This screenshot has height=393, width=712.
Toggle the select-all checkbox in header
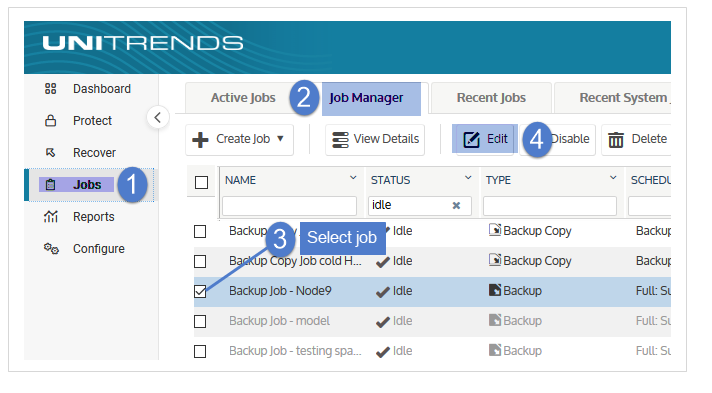201,182
